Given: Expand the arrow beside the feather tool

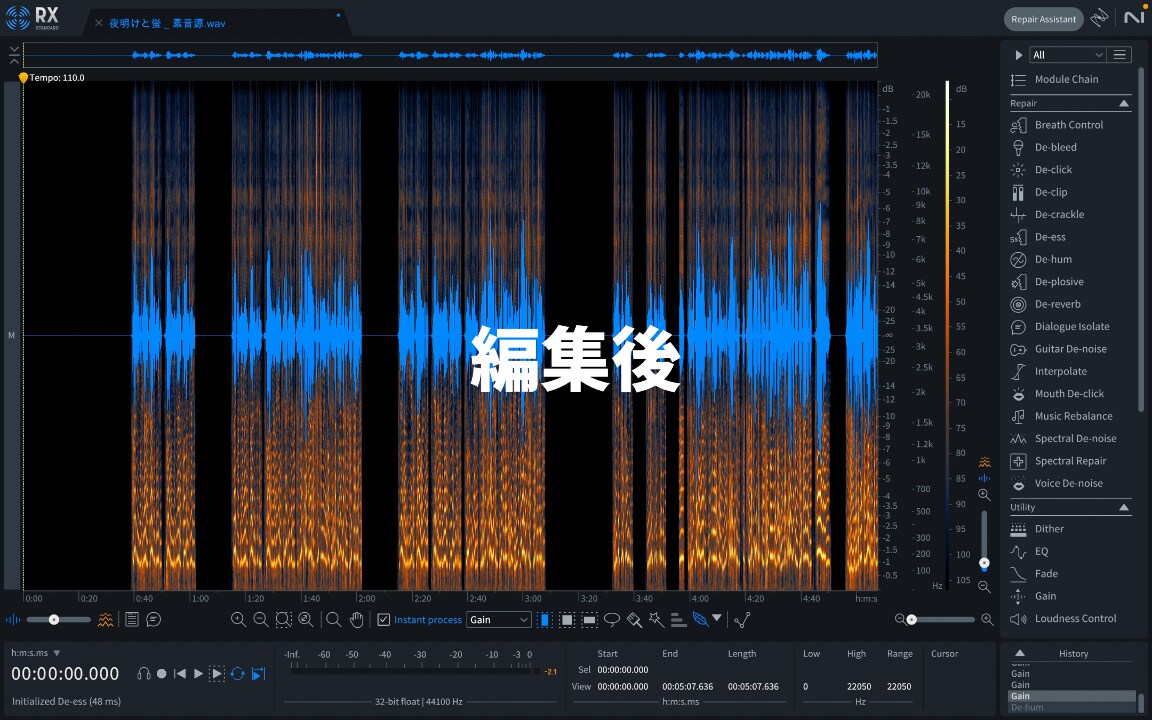Looking at the screenshot, I should click(x=717, y=619).
